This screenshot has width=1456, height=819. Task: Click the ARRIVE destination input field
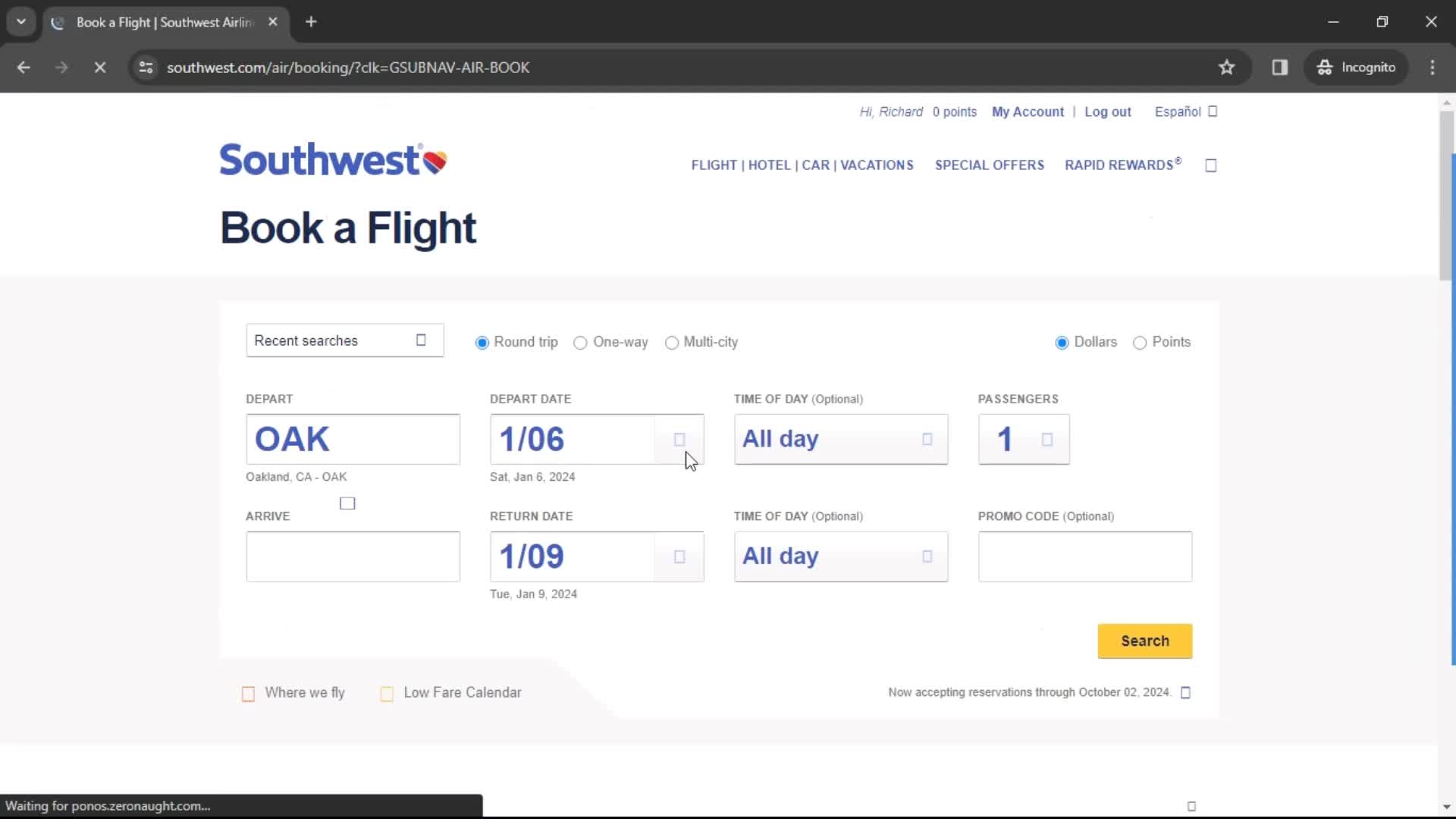(x=353, y=556)
